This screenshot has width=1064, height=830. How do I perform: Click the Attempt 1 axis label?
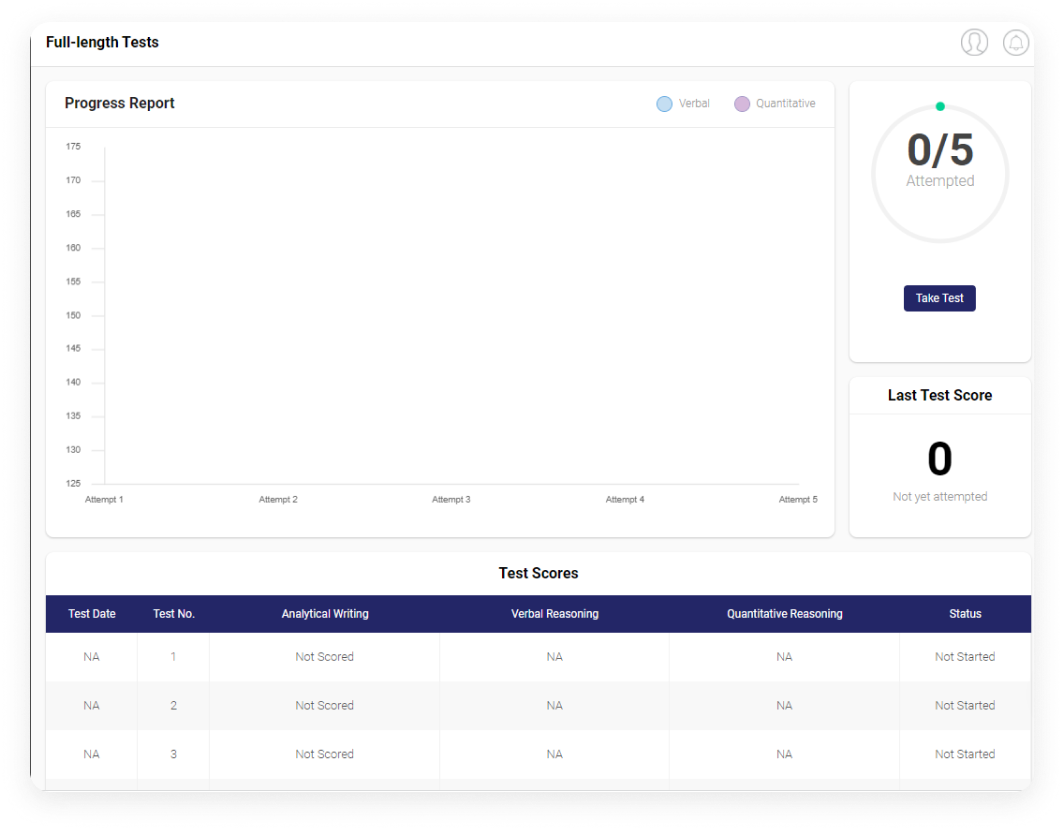point(104,499)
